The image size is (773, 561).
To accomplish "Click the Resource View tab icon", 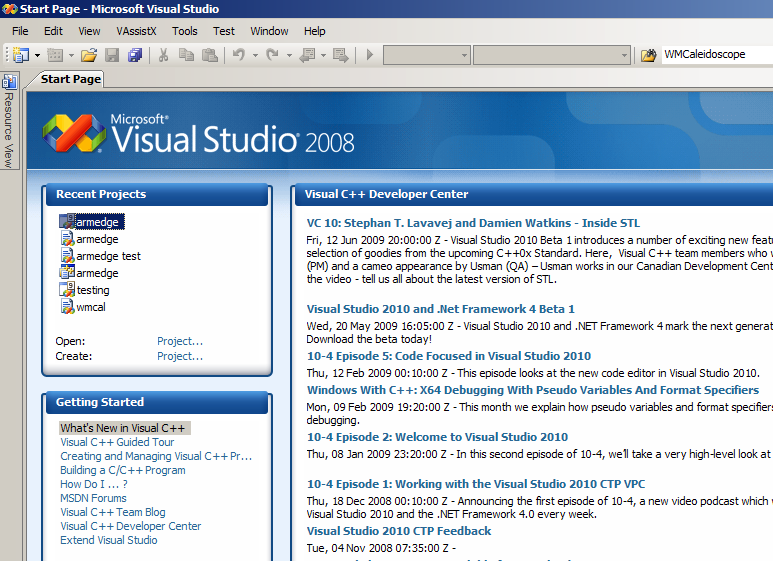I will tap(9, 81).
